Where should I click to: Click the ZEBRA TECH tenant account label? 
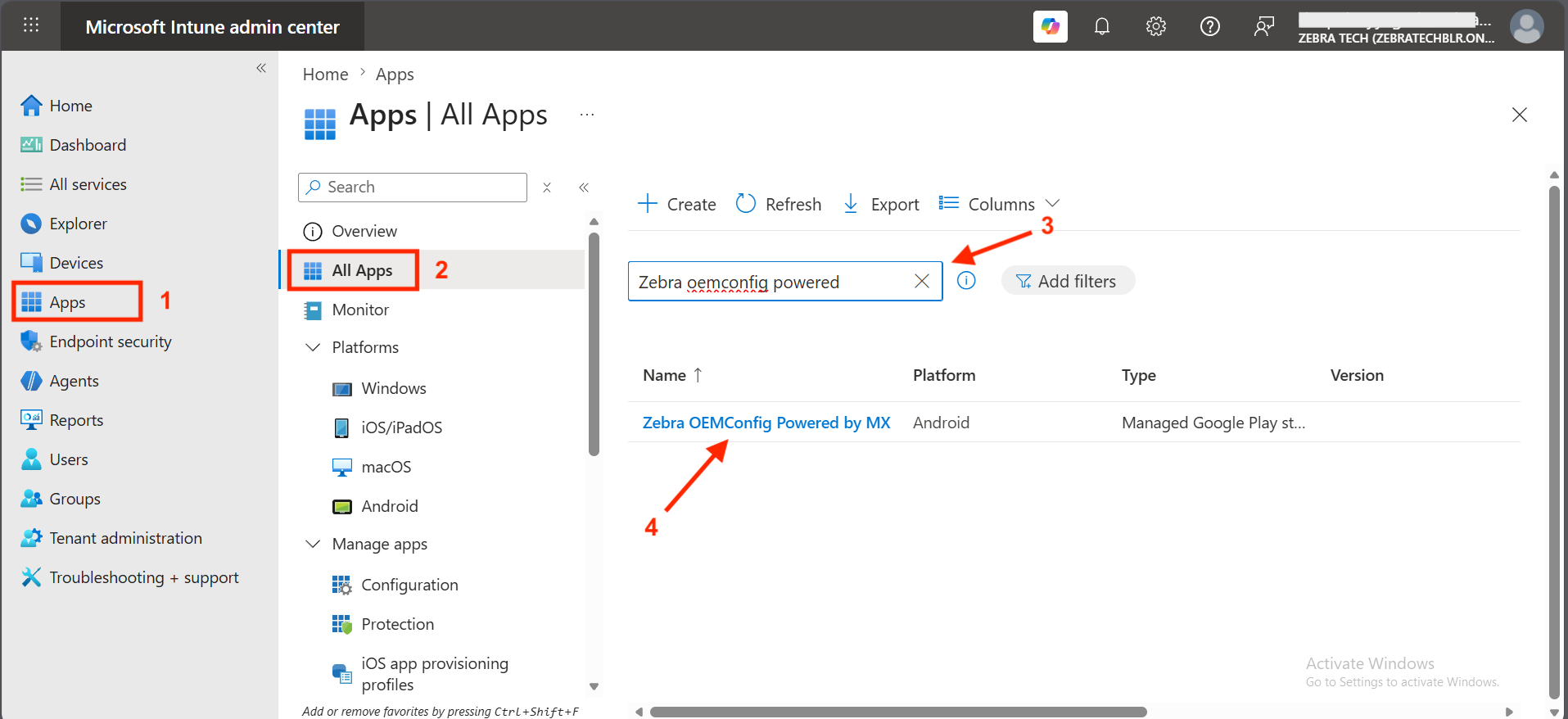[1396, 38]
